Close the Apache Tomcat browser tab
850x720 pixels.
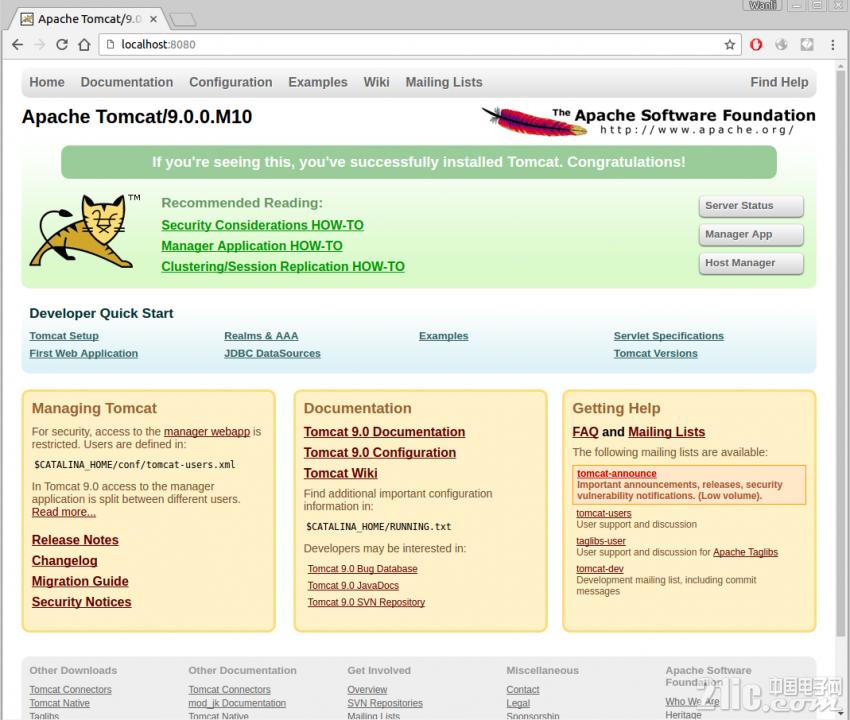[153, 19]
